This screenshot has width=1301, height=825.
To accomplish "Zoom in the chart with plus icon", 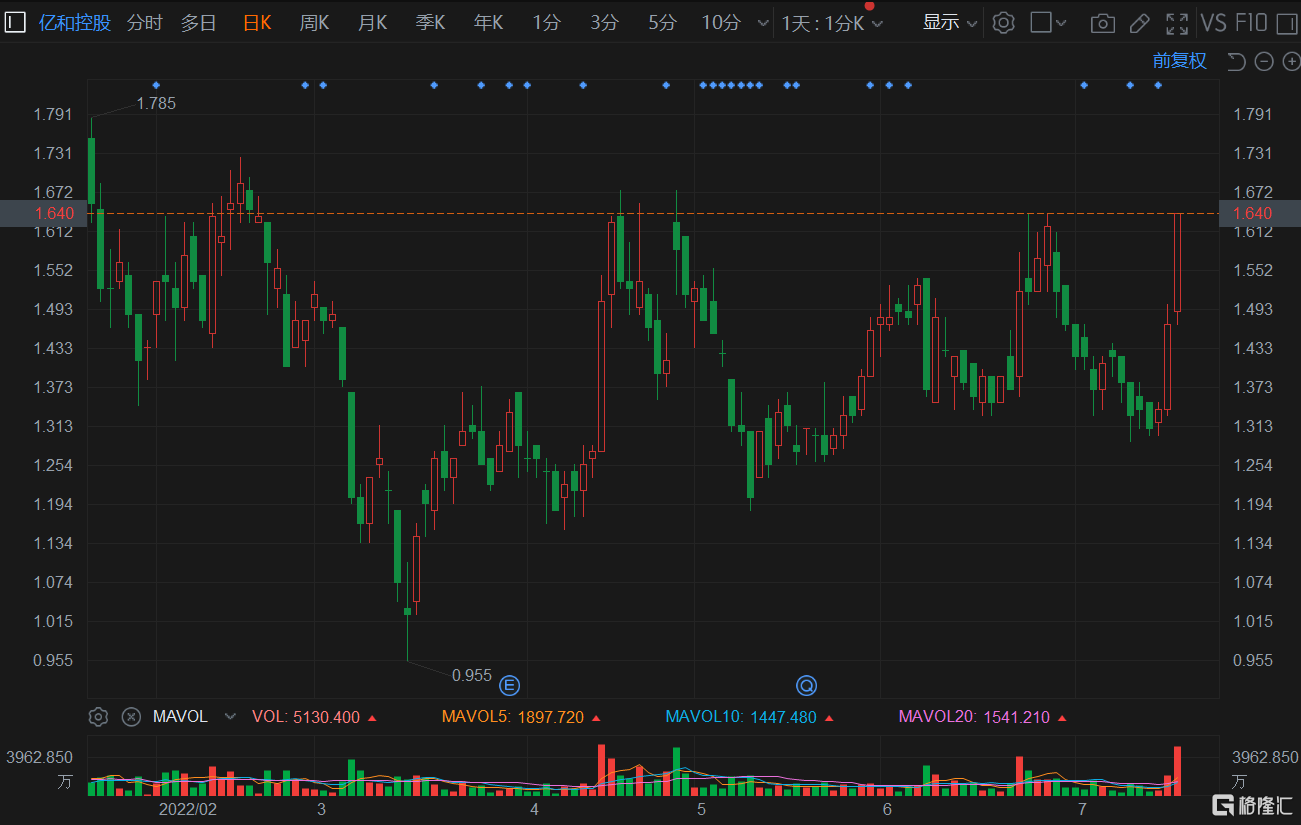I will point(1290,62).
